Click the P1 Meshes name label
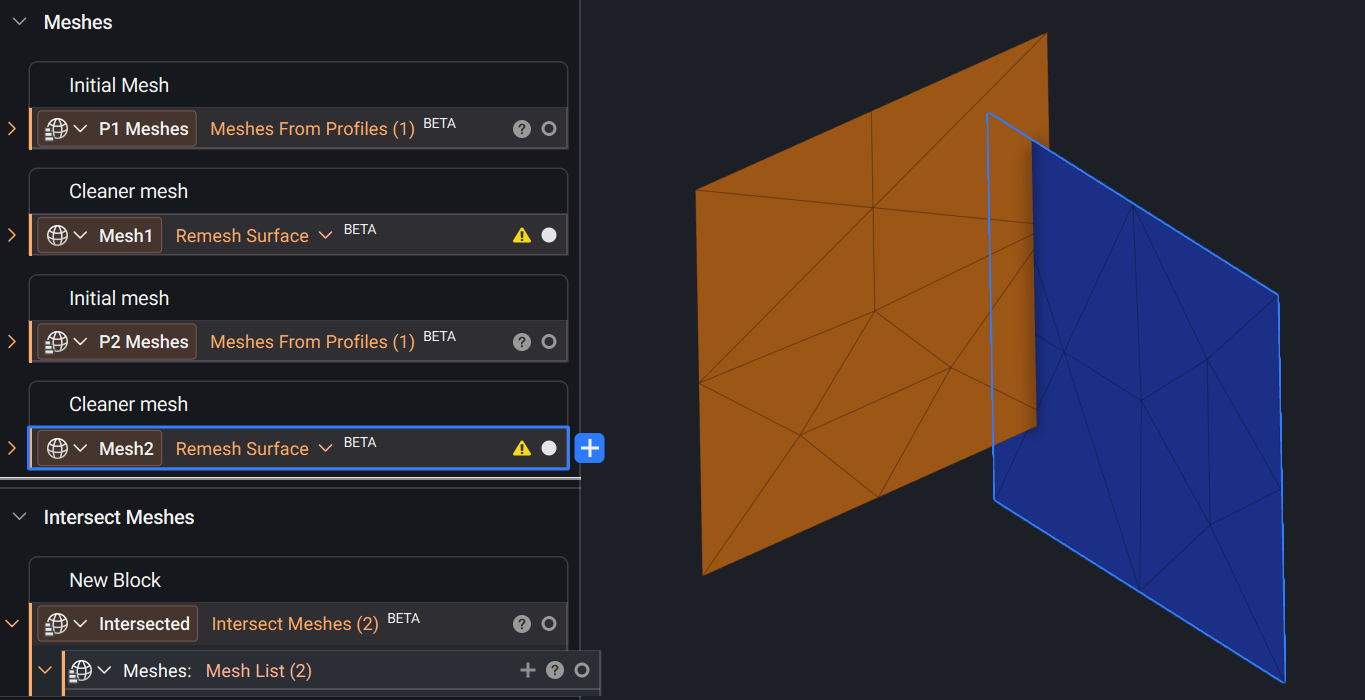Screen dimensions: 1365x700 click(x=144, y=129)
